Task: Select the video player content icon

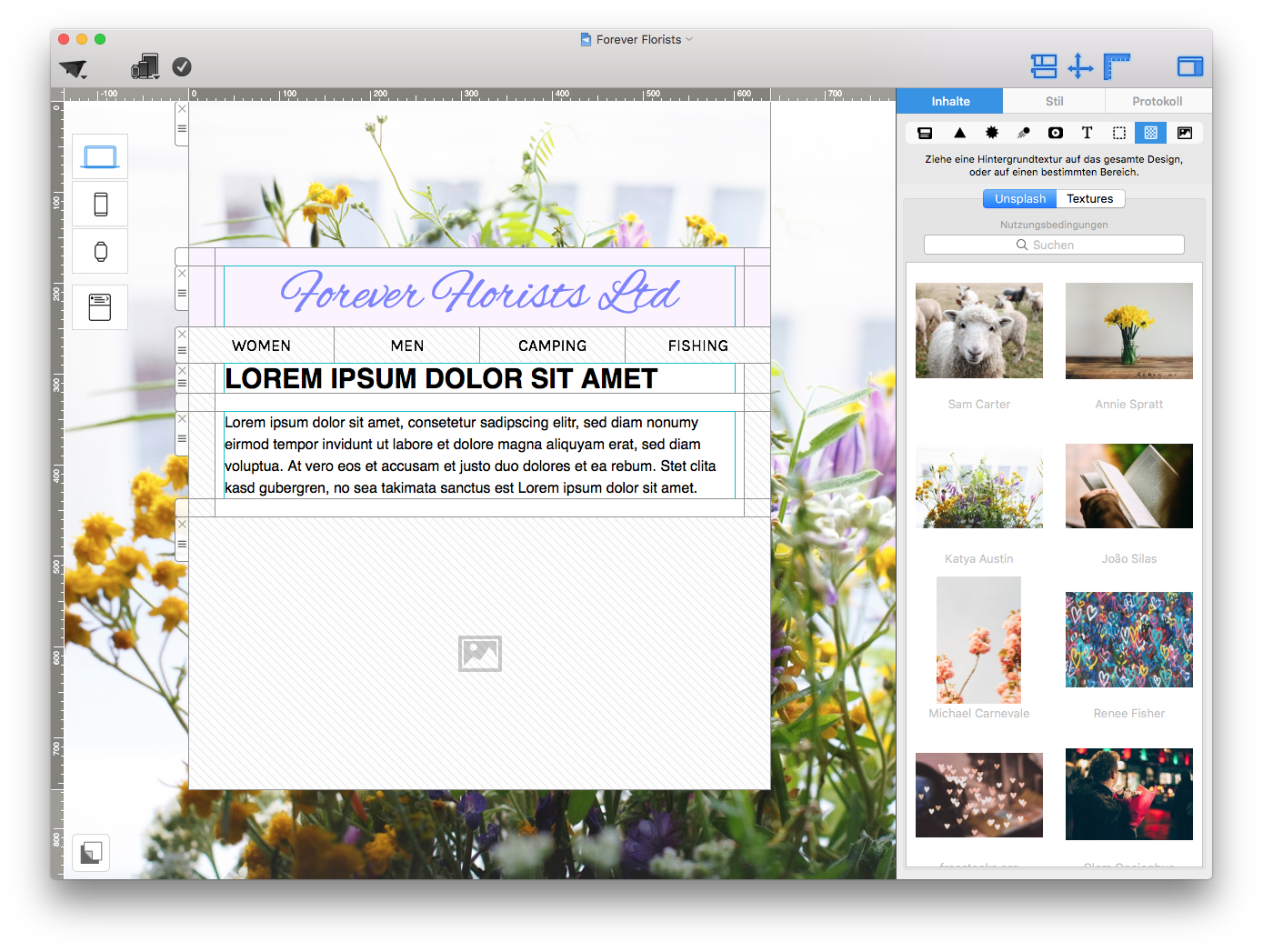Action: (1056, 133)
